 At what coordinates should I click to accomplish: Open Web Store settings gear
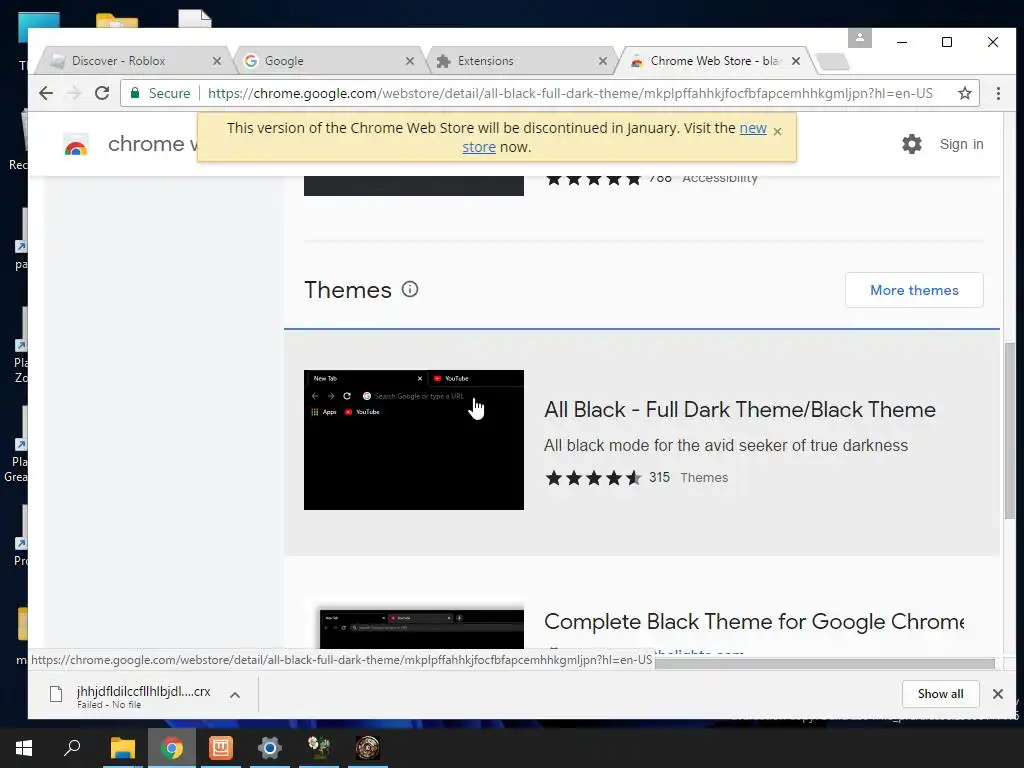(x=912, y=144)
